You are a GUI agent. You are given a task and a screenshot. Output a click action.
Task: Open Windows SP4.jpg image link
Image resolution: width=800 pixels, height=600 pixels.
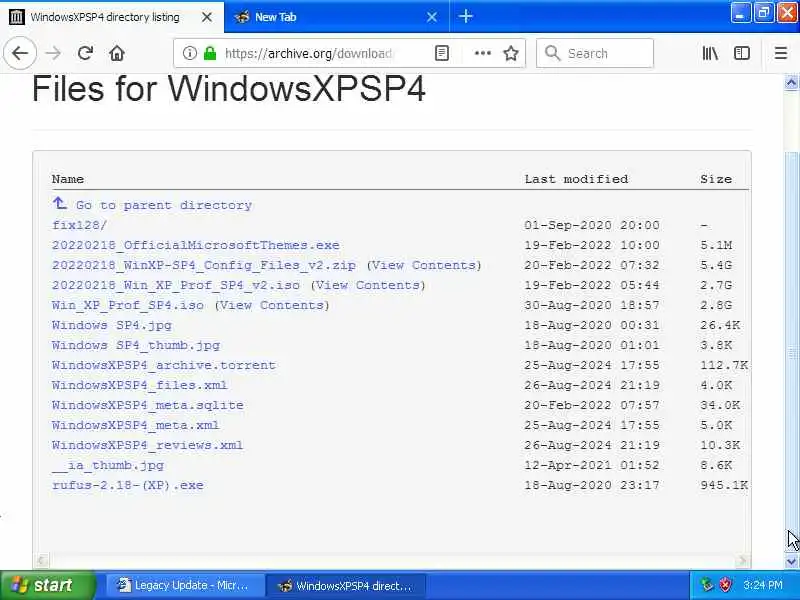tap(112, 325)
